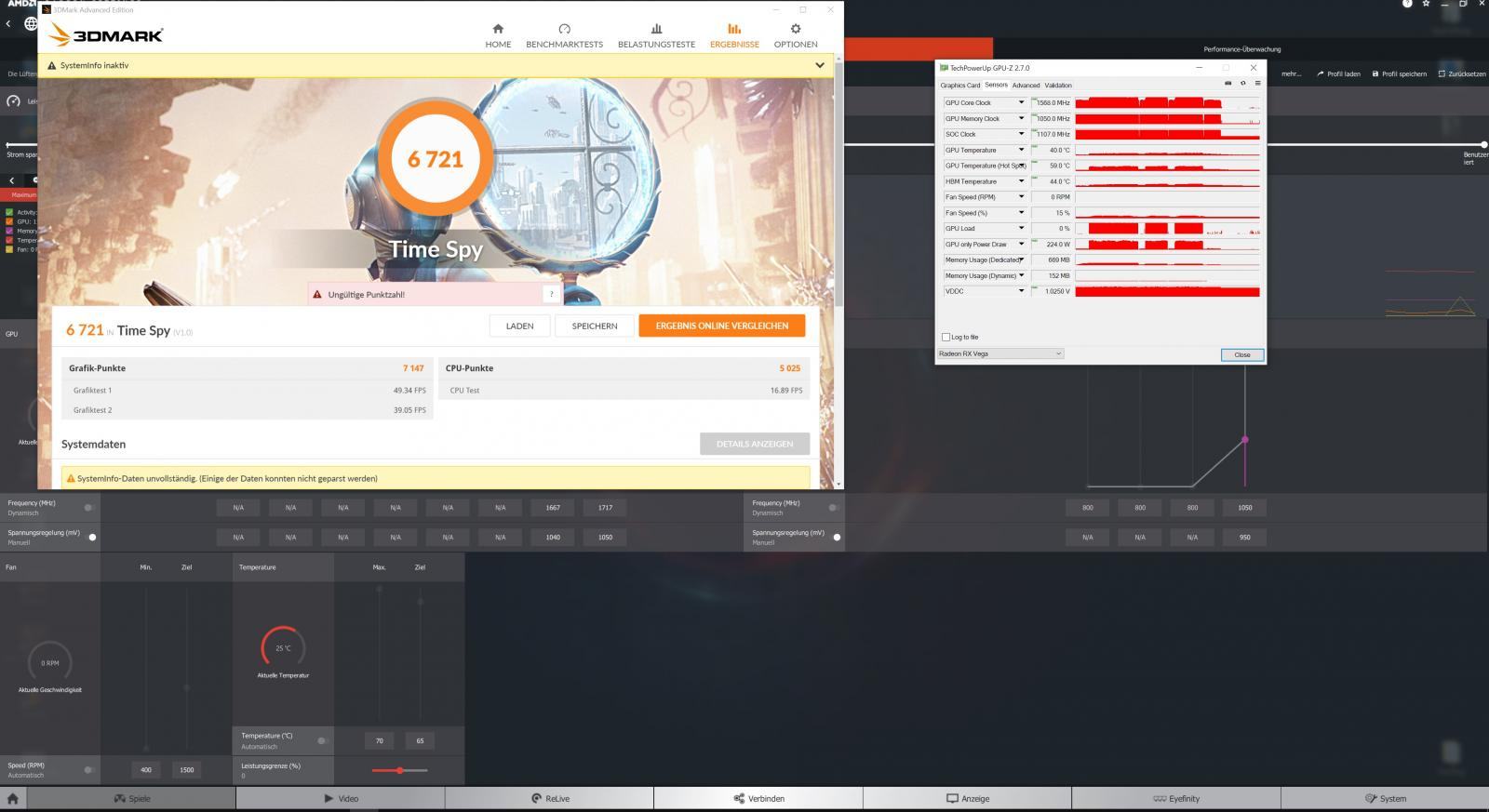
Task: Open the System gear tab
Action: tap(1385, 798)
